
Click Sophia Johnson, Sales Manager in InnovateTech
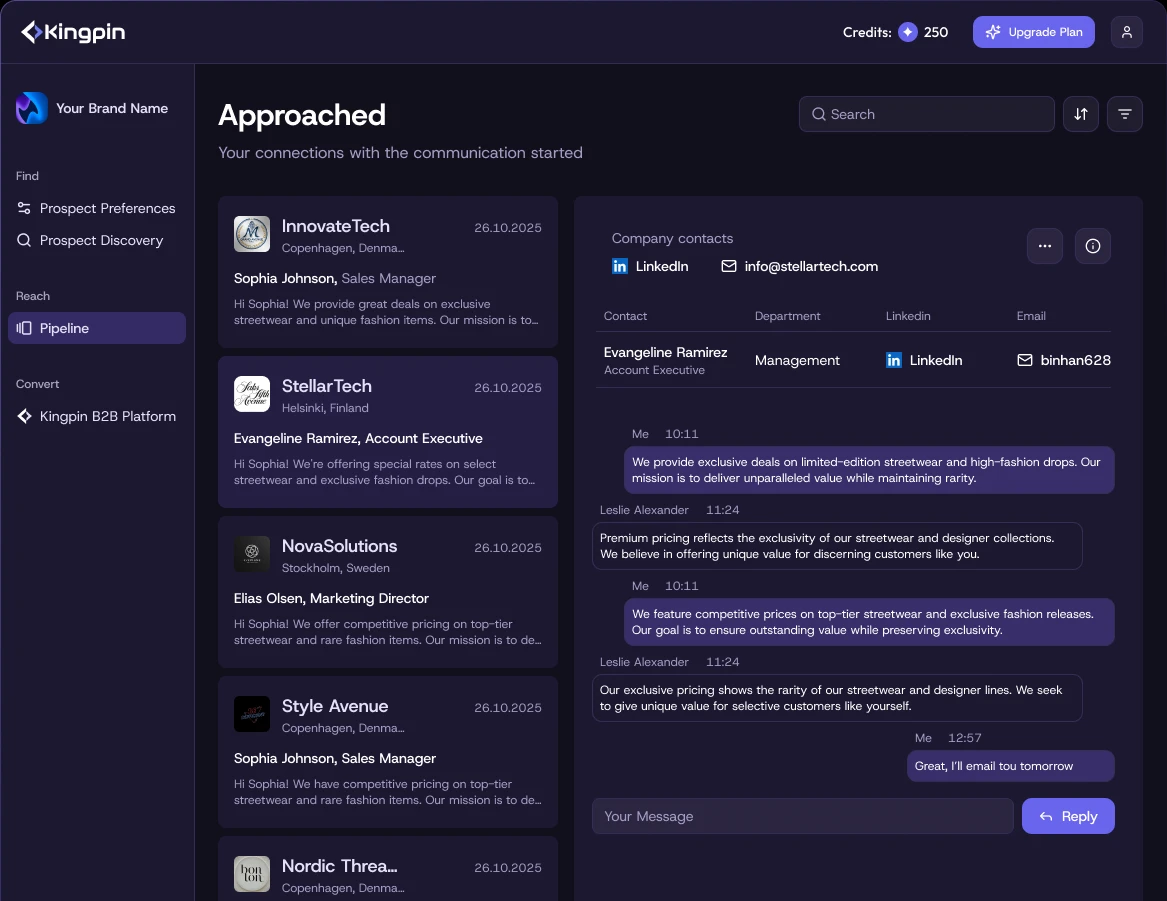tap(334, 278)
